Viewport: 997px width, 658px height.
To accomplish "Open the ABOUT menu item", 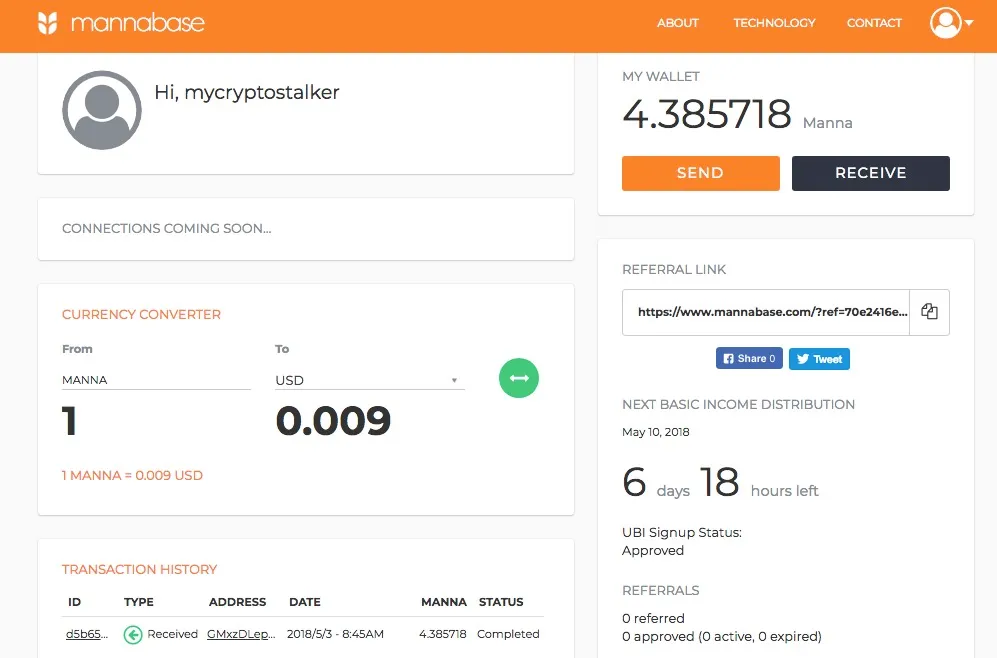I will [677, 23].
